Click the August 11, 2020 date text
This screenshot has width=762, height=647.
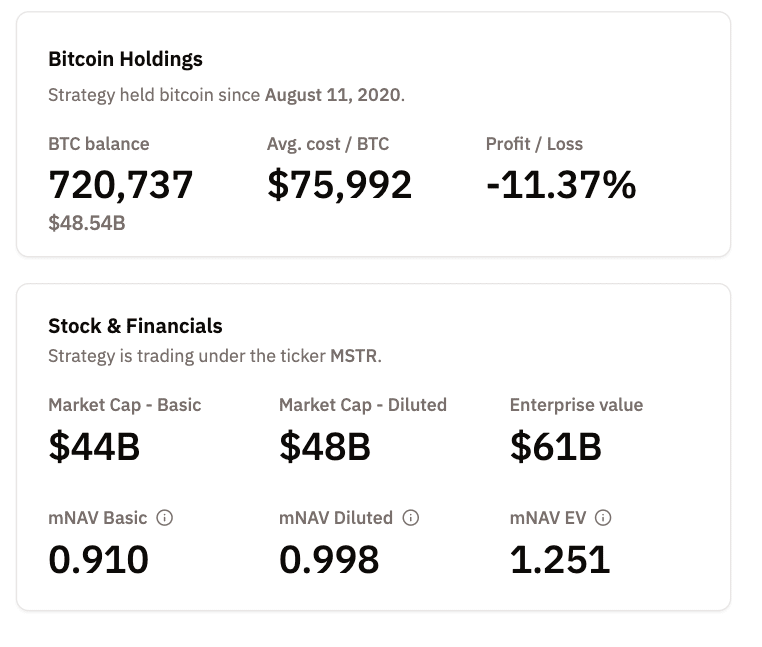(x=333, y=96)
